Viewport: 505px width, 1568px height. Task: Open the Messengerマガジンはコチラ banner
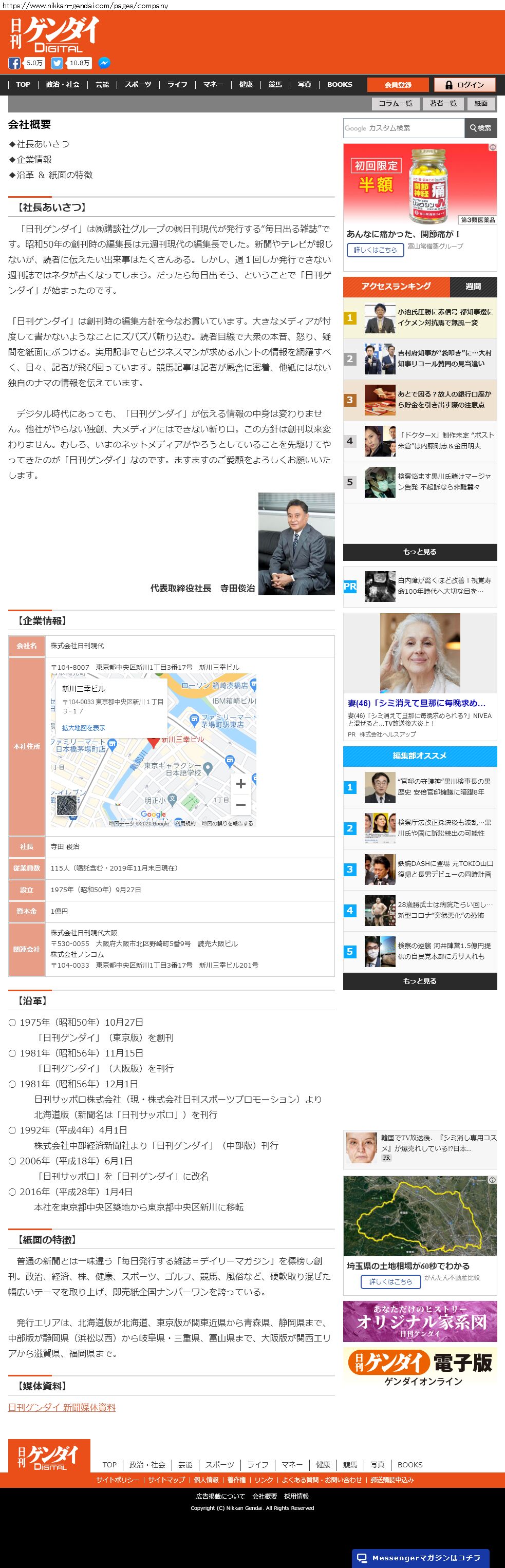(x=420, y=1558)
